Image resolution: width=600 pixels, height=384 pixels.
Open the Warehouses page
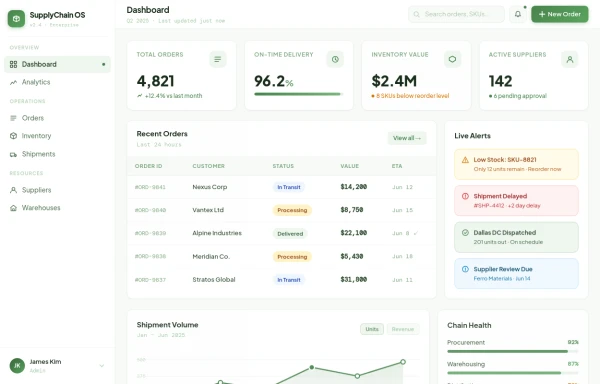click(57, 208)
